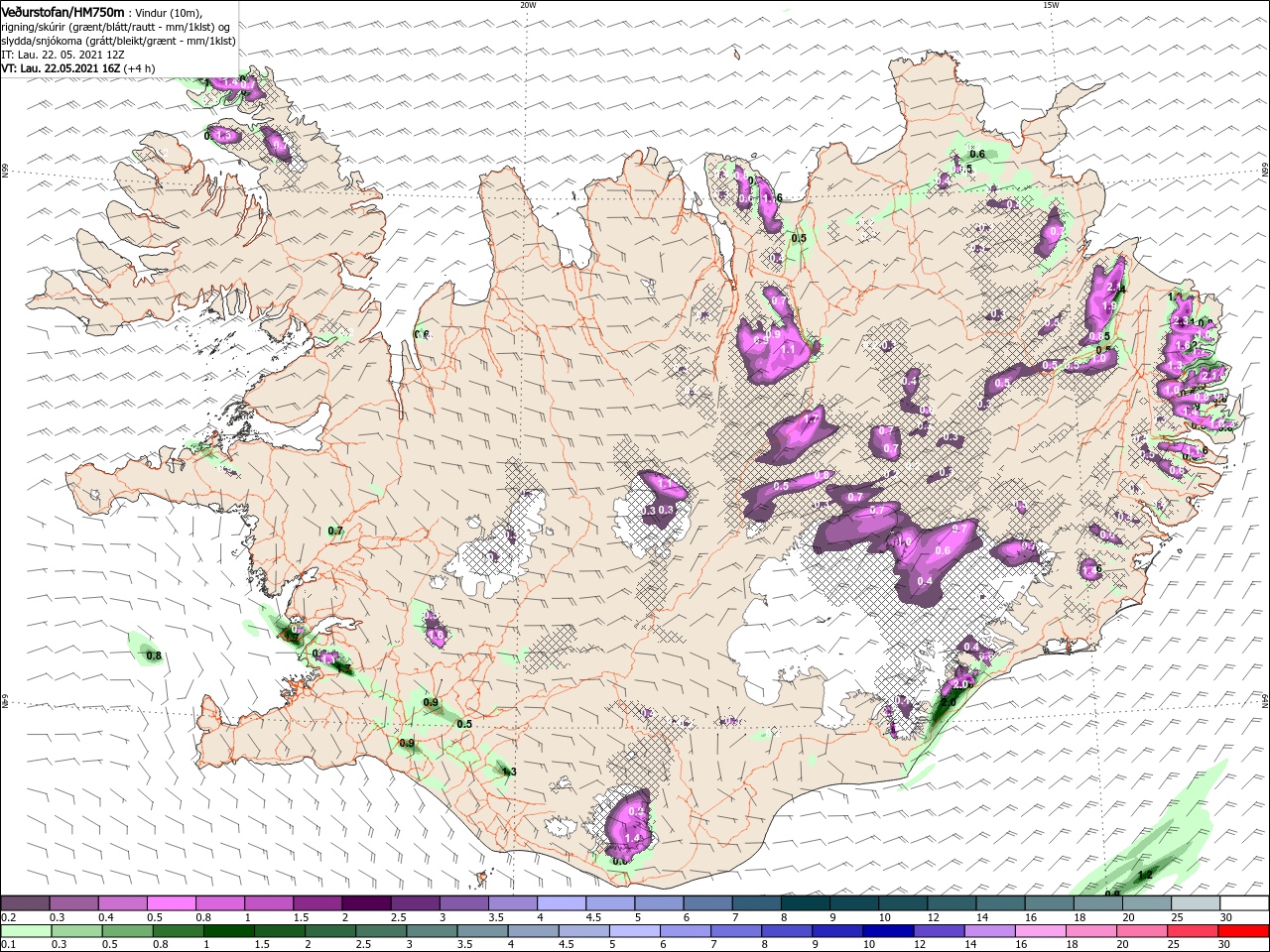The image size is (1270, 952).
Task: Select the dark teal 8 snow legend swatch
Action: click(x=805, y=902)
